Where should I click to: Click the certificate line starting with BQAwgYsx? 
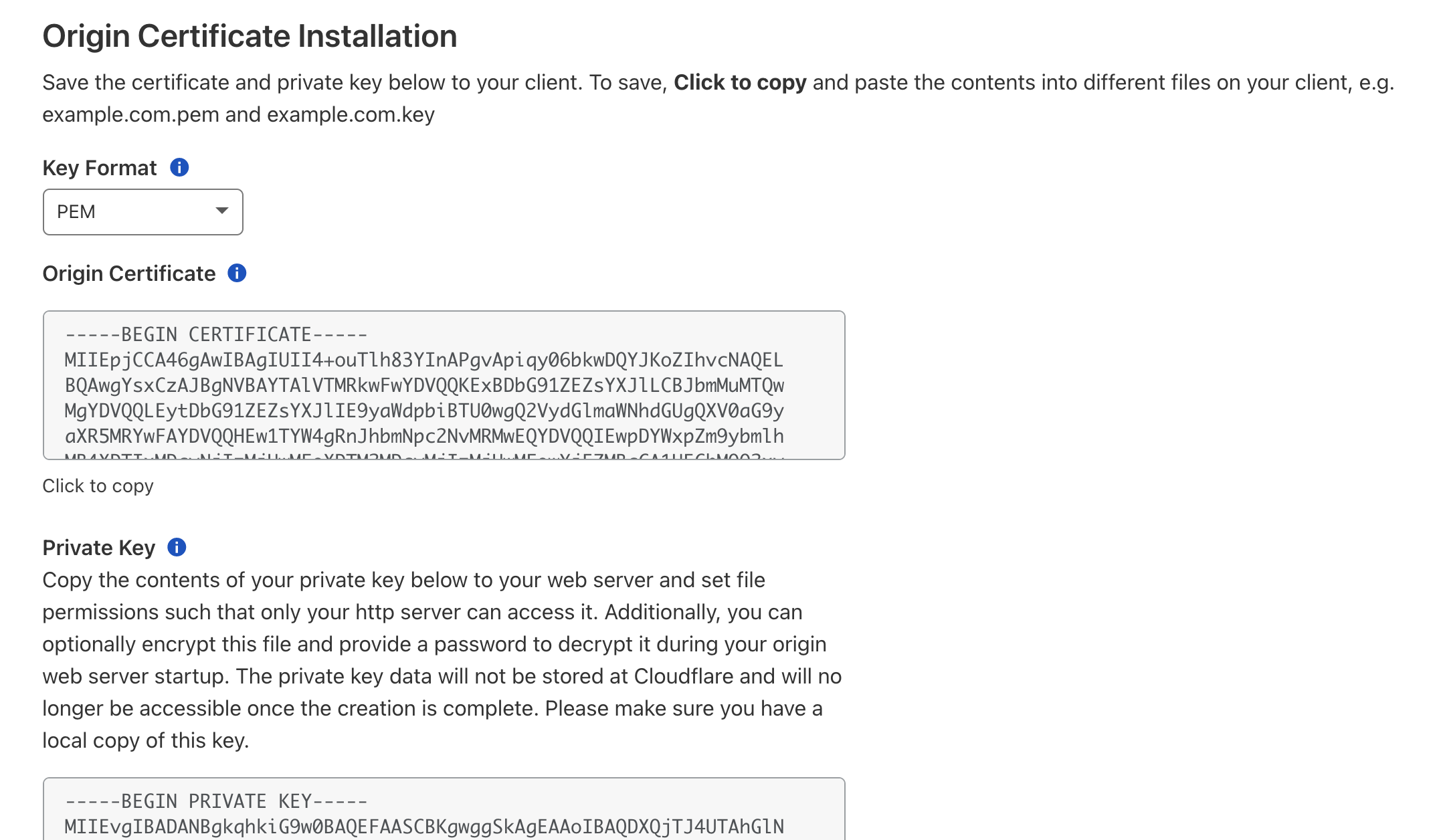coord(424,385)
